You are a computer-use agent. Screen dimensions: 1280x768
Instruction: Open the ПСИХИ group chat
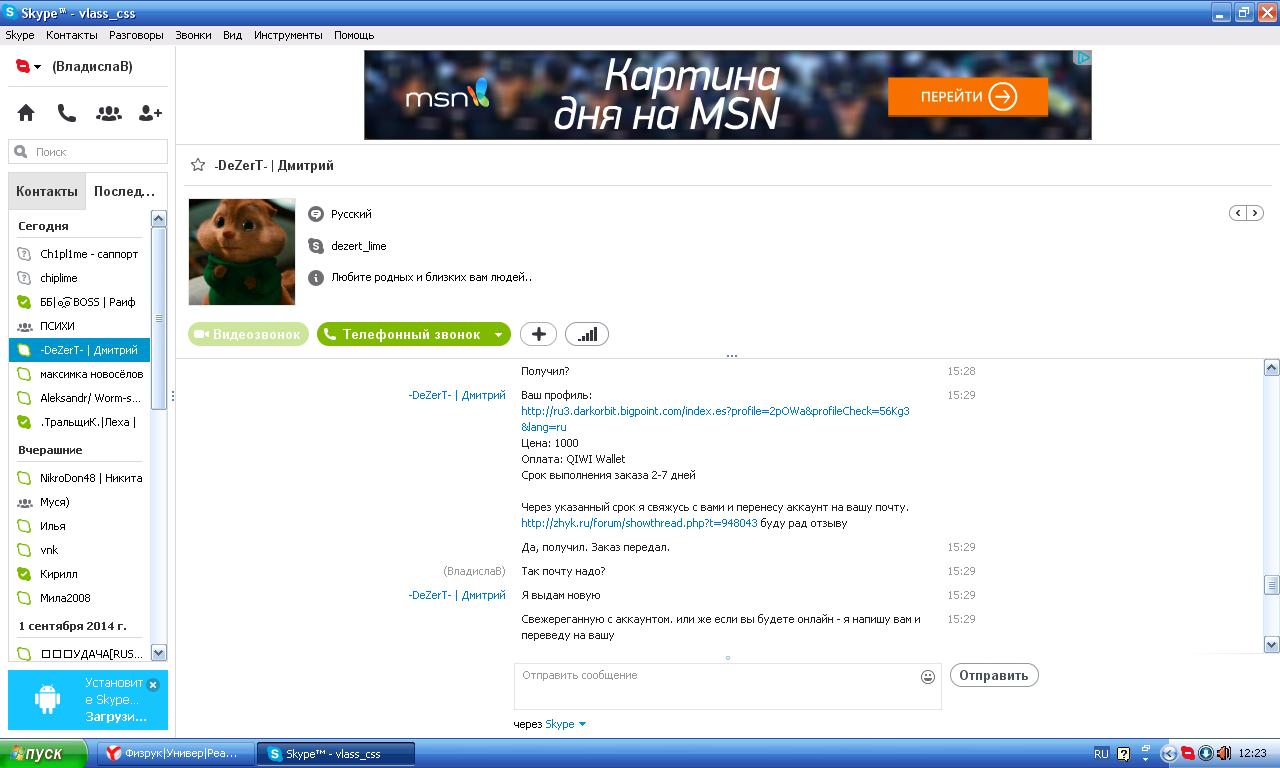click(80, 326)
